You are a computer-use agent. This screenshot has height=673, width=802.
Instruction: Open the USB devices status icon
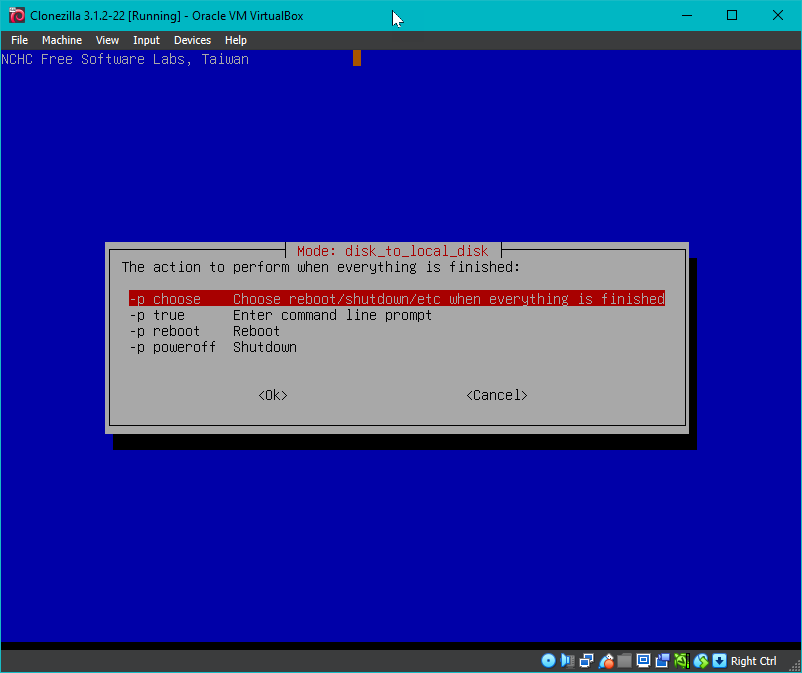(x=606, y=661)
